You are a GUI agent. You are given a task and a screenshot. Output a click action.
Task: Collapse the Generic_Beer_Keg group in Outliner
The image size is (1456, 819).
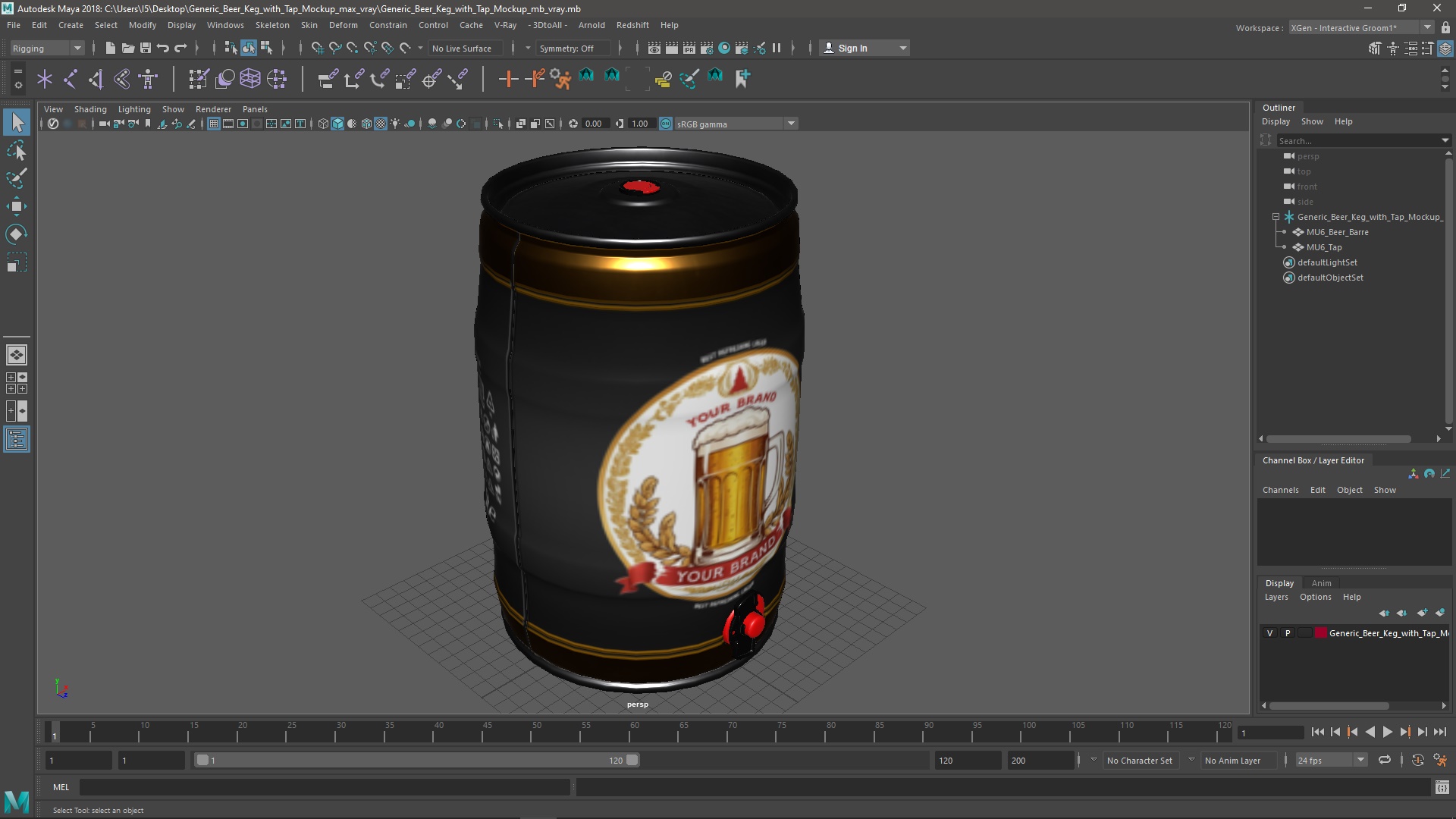[x=1276, y=217]
